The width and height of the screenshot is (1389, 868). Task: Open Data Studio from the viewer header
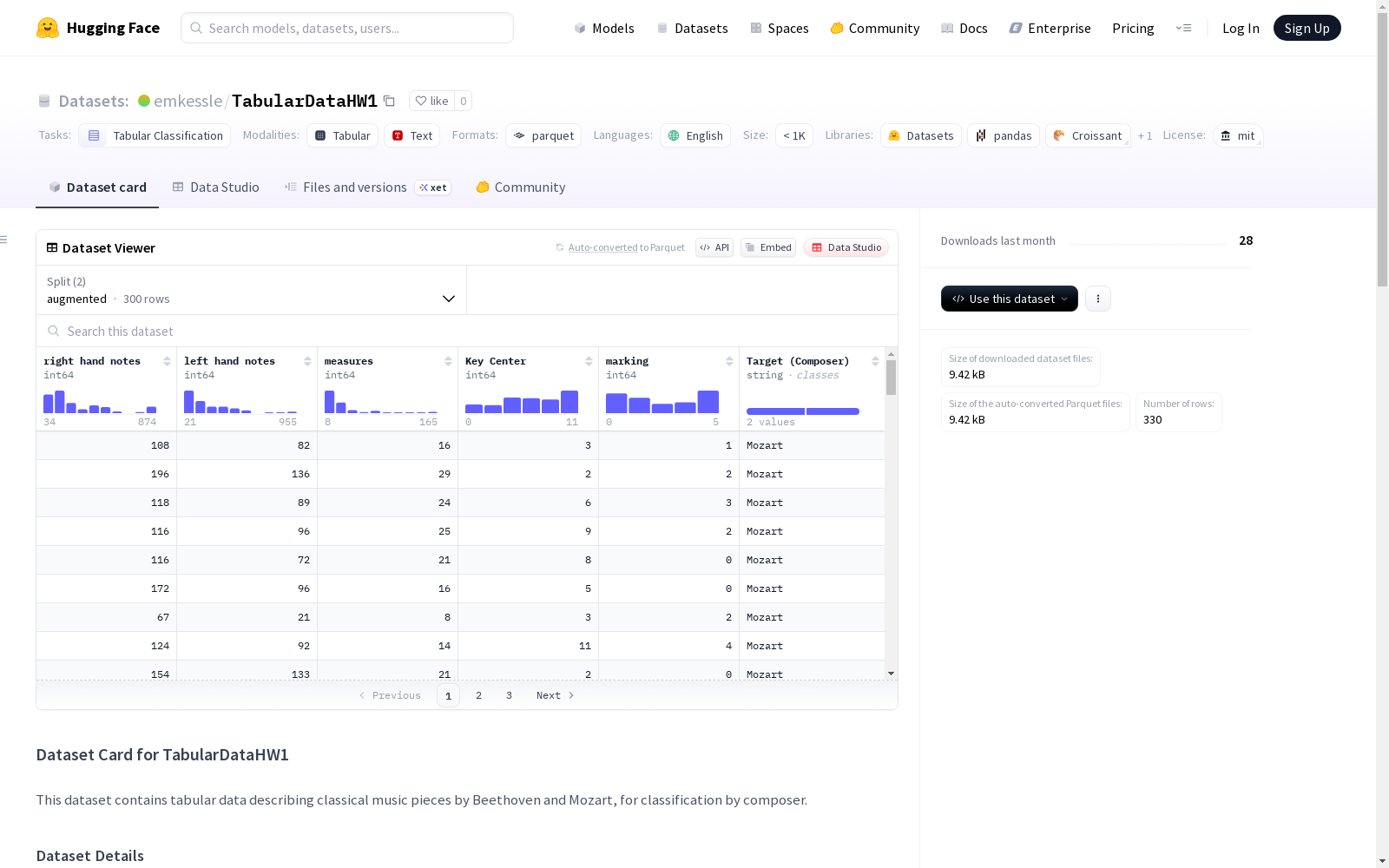coord(846,247)
